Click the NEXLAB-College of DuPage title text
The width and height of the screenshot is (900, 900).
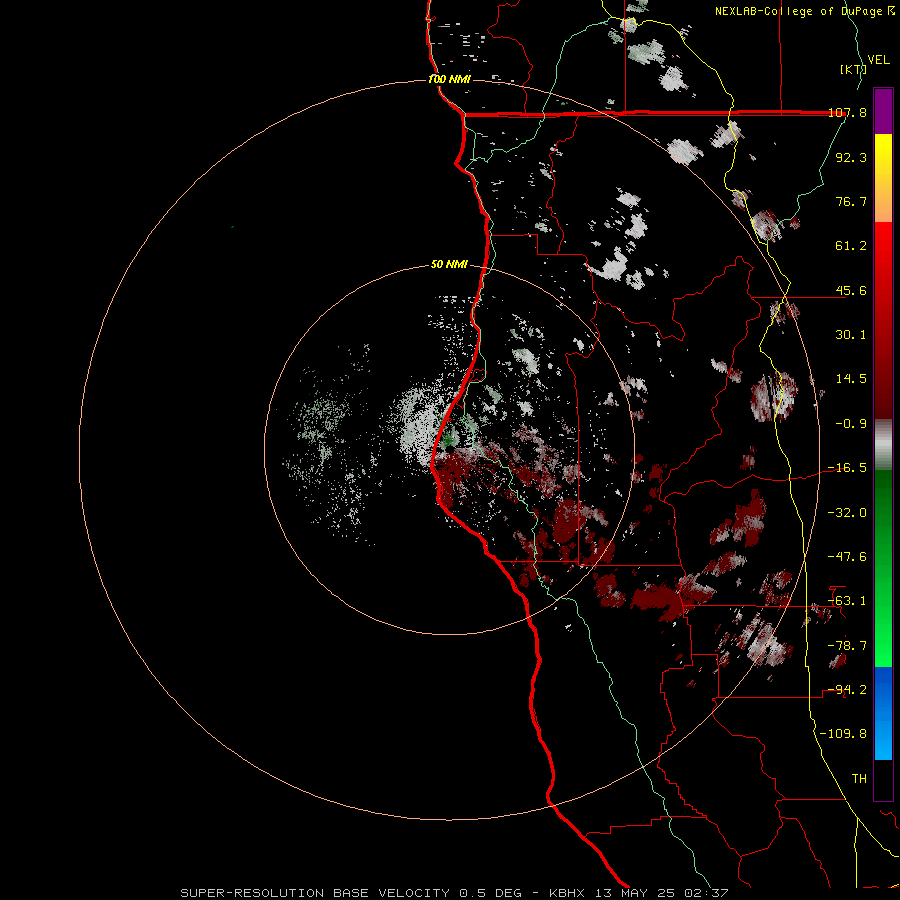tap(804, 11)
